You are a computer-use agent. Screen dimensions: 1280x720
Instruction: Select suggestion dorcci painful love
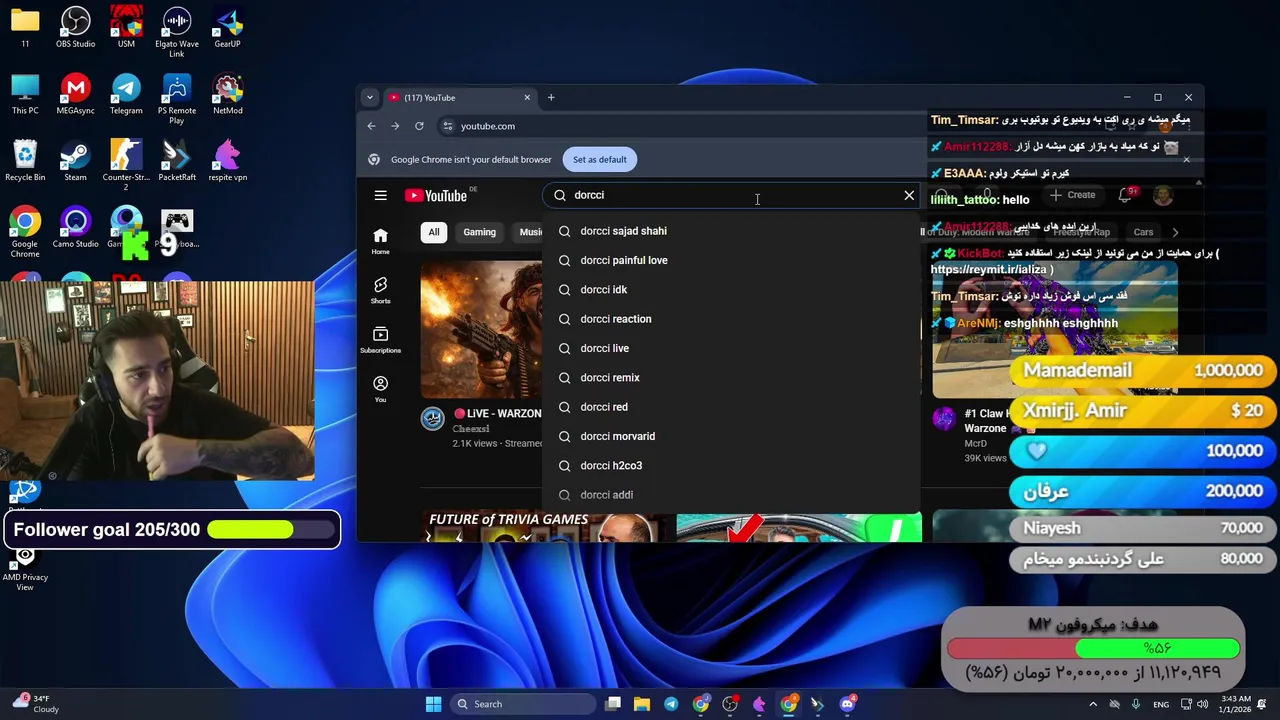731,260
